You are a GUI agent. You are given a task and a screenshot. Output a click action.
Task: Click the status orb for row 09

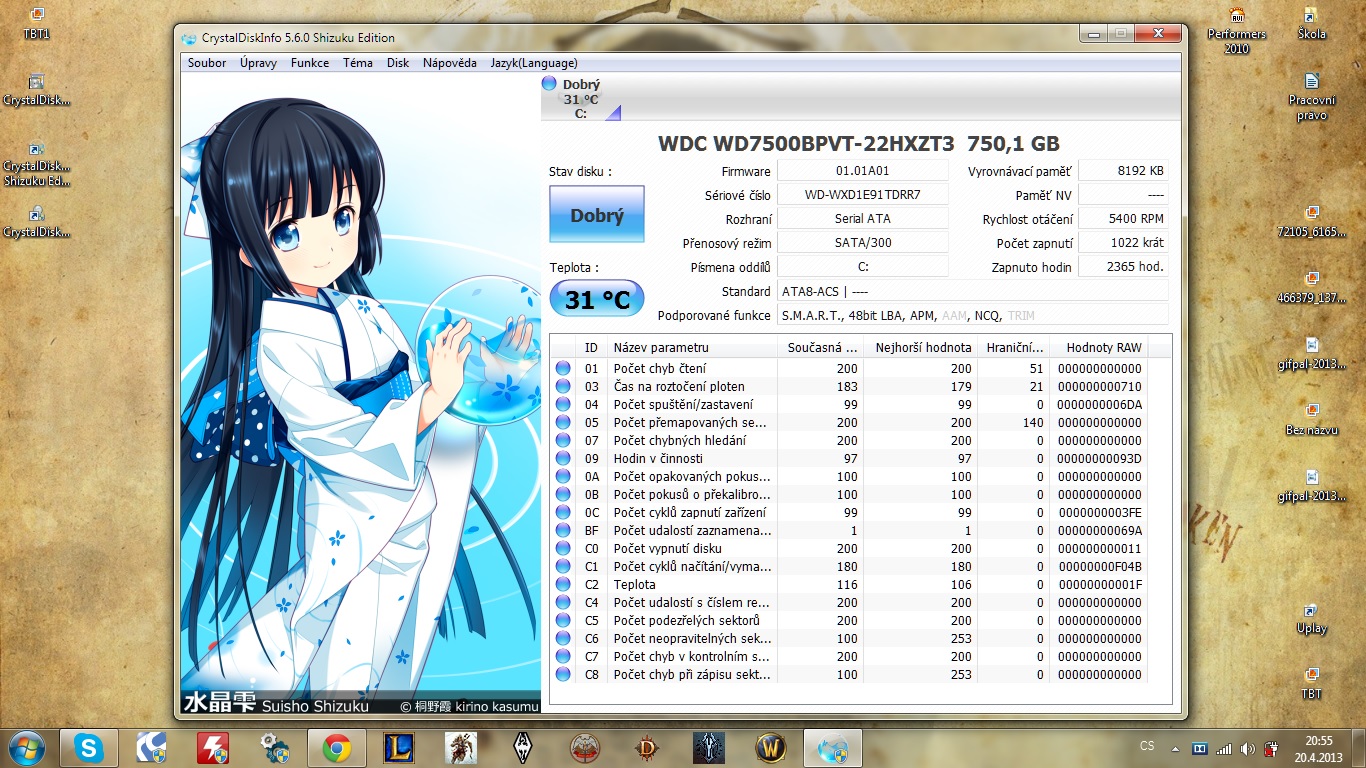pyautogui.click(x=563, y=459)
